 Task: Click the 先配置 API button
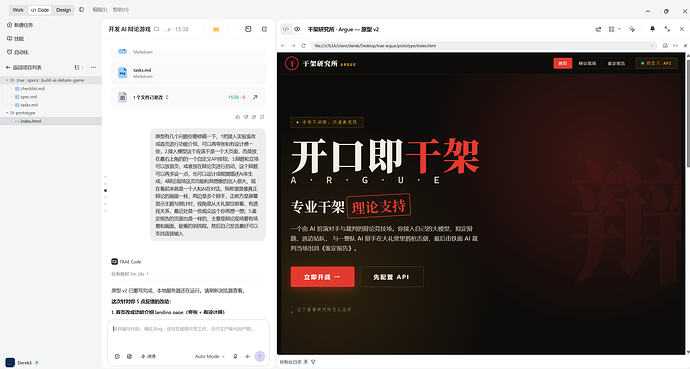pyautogui.click(x=392, y=277)
